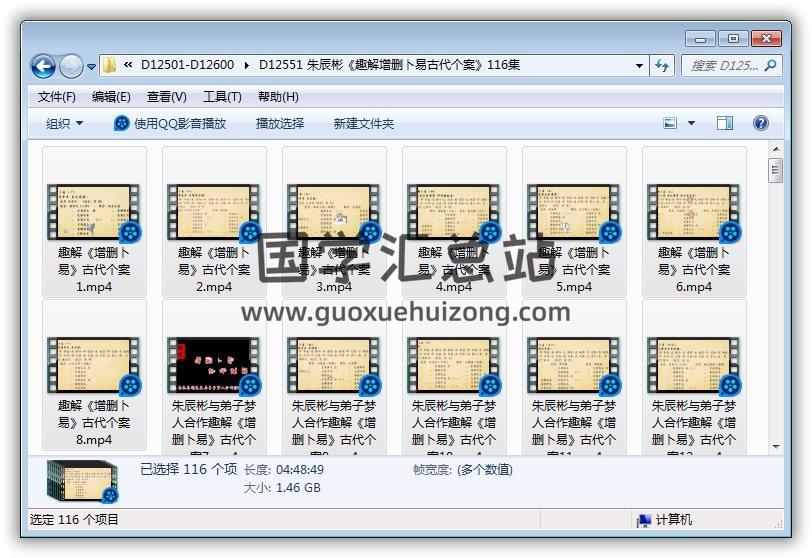Open the 文件(F) menu
Screen dimensions: 812x558
click(56, 97)
